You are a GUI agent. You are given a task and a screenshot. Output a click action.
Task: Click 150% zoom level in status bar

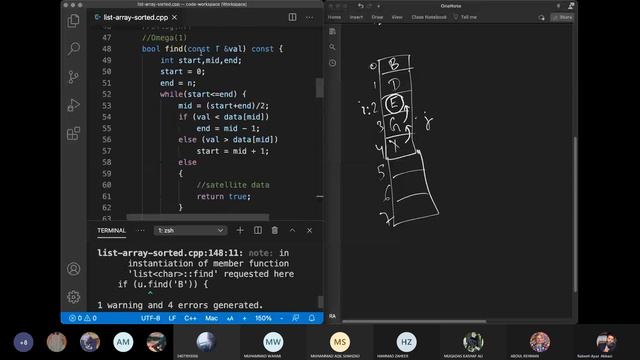pyautogui.click(x=263, y=318)
